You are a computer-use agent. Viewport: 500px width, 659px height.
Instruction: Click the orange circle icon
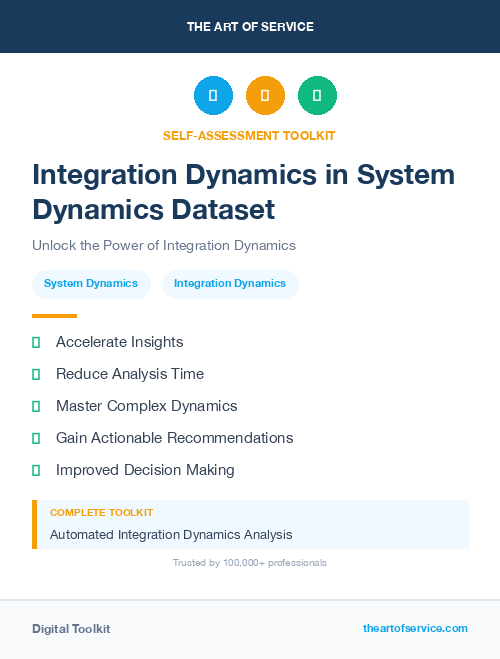click(265, 95)
